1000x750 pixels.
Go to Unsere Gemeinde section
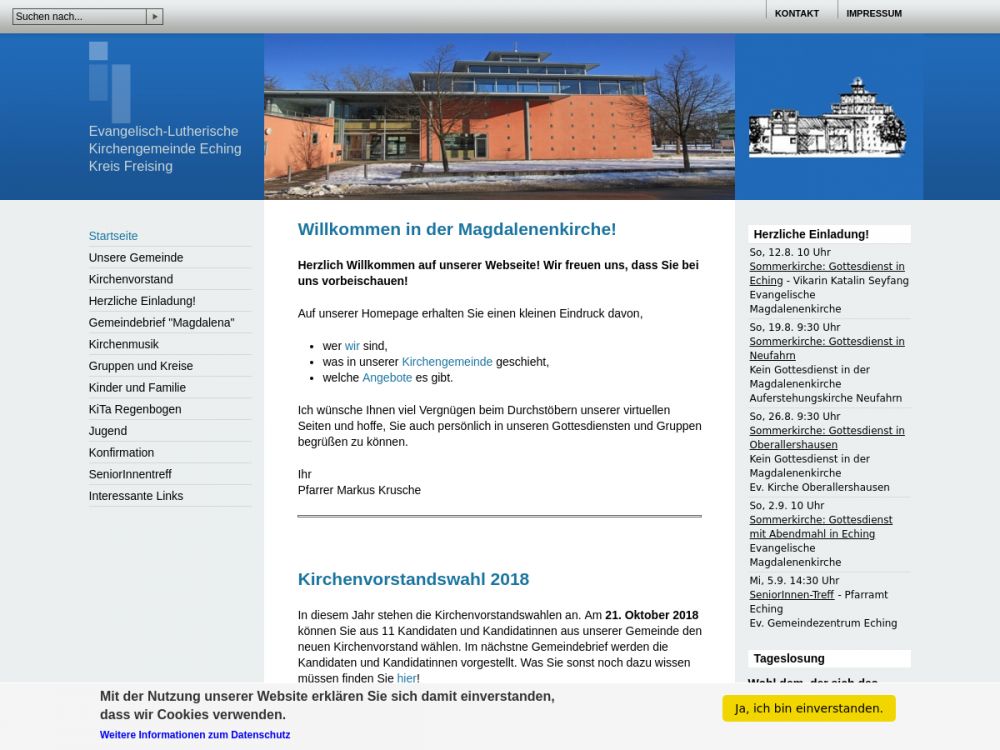click(x=136, y=258)
